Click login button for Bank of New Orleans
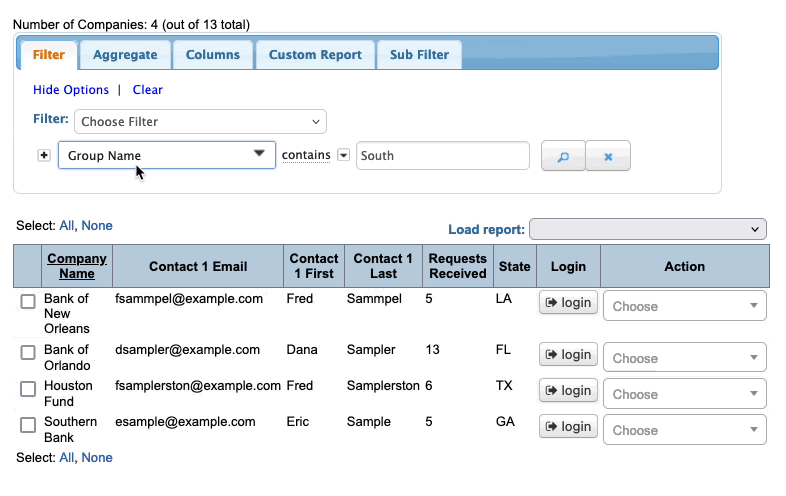This screenshot has width=786, height=496. click(x=568, y=303)
